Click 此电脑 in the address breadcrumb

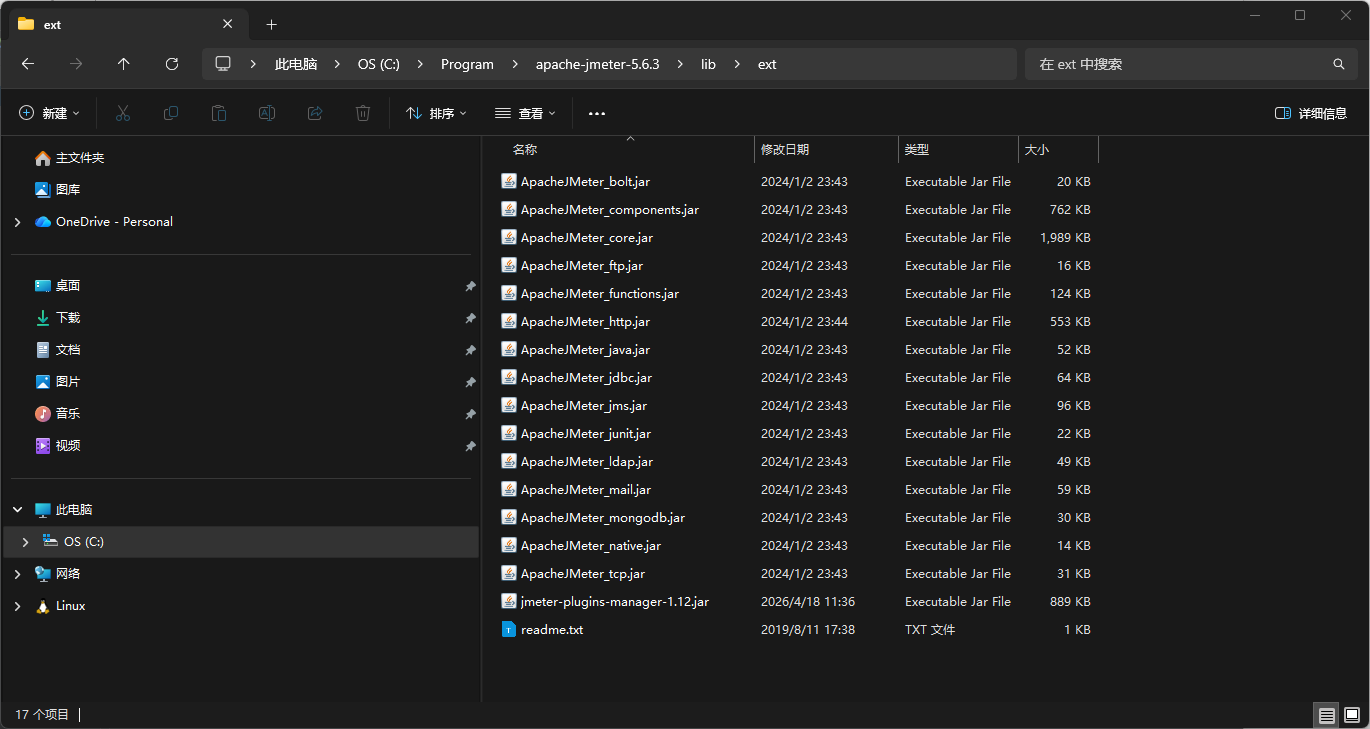296,64
